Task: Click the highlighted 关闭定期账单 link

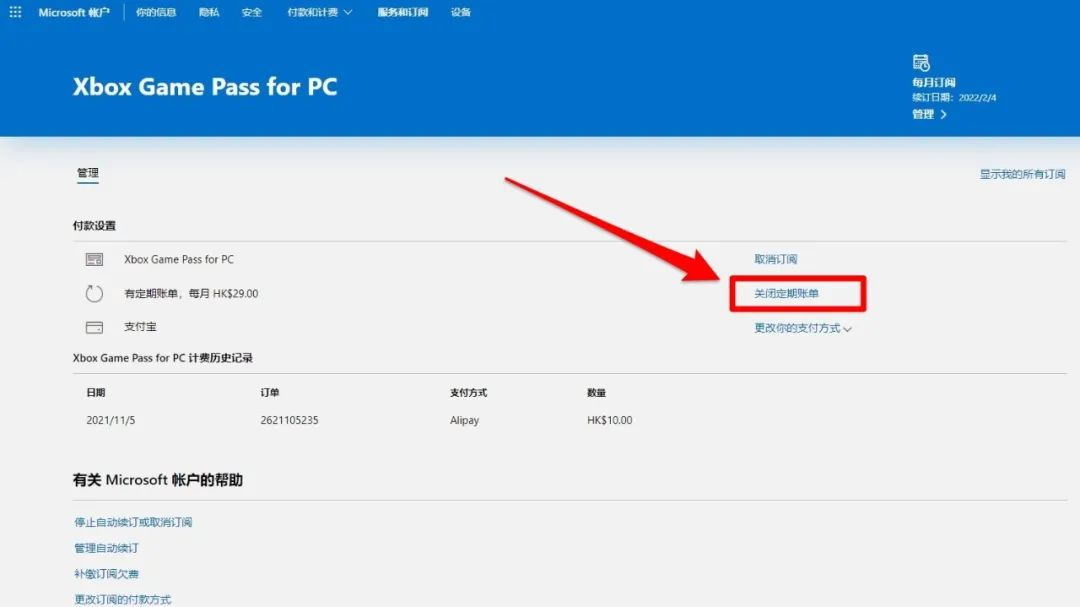Action: click(785, 293)
